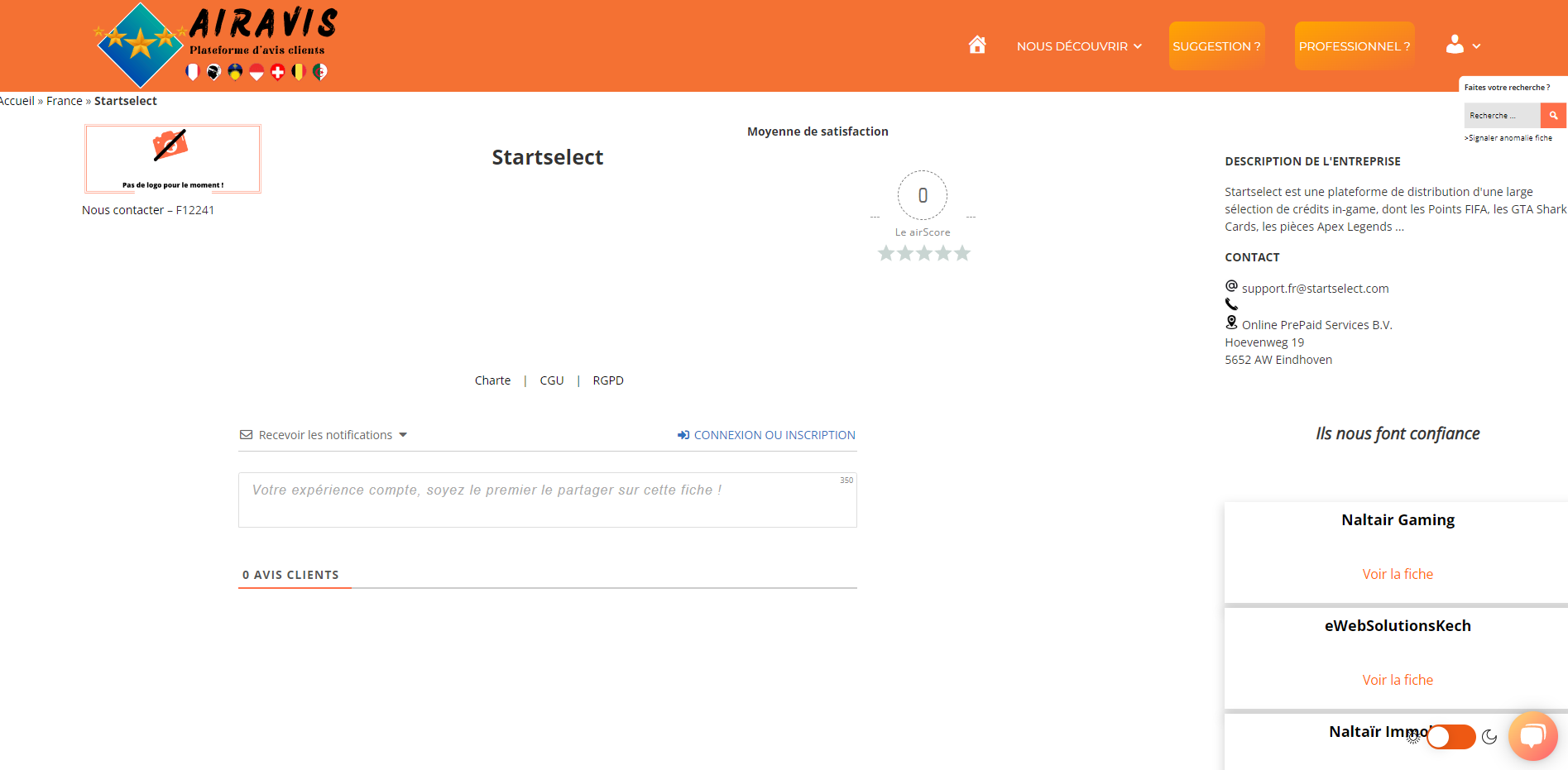Click the first airScore rating star
The image size is (1568, 770).
pos(886,253)
